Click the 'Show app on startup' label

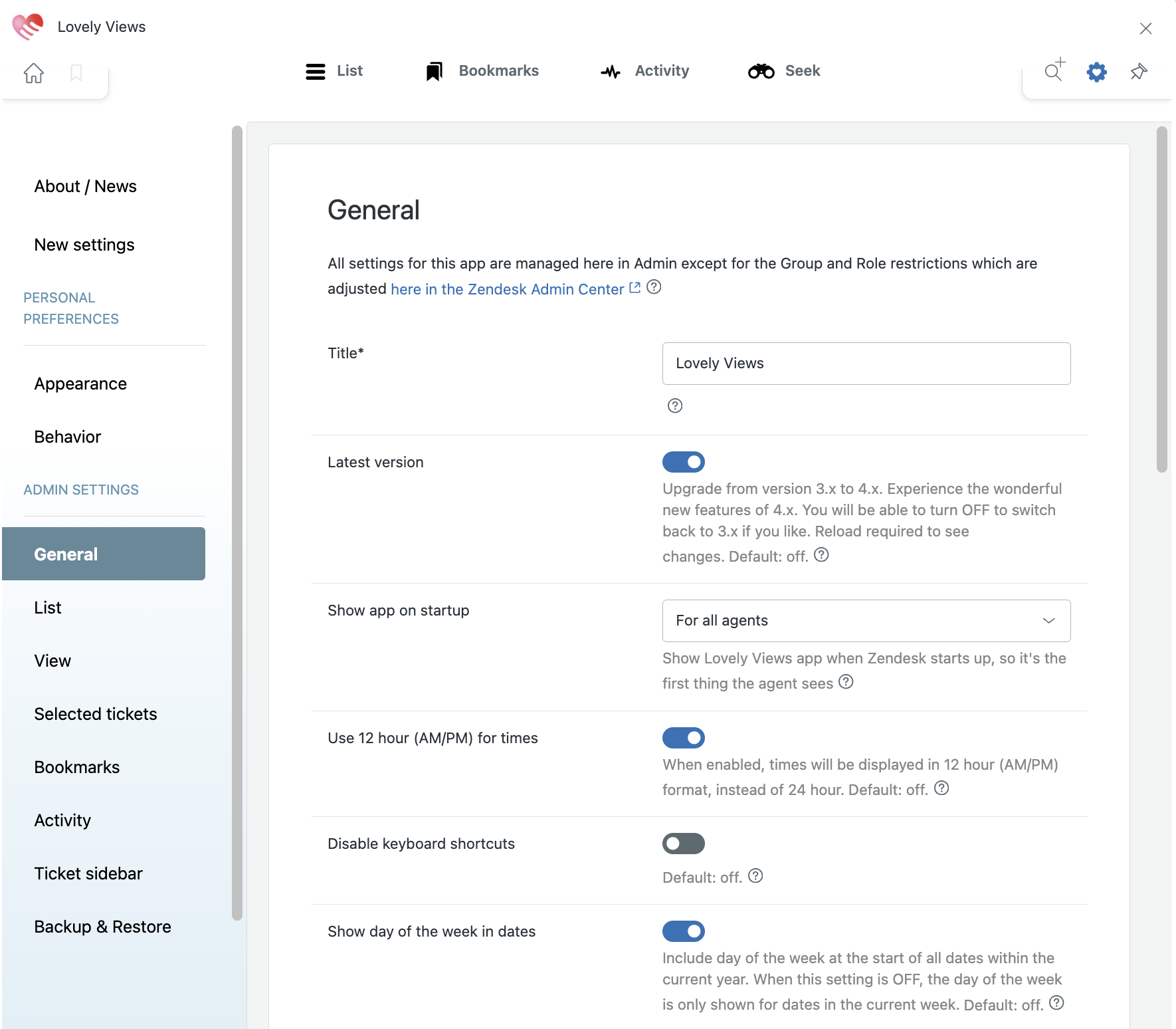(399, 610)
